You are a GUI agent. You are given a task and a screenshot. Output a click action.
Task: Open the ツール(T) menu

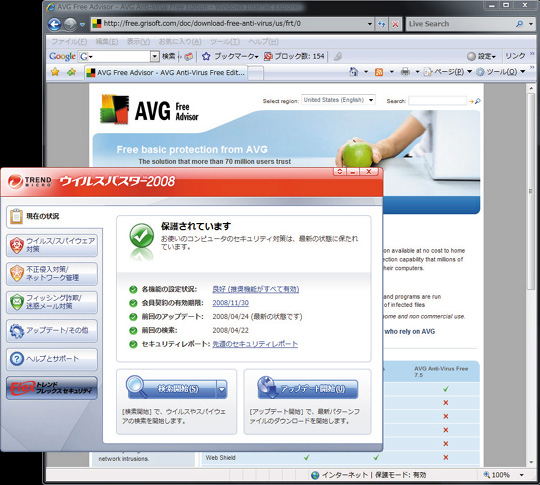point(225,42)
